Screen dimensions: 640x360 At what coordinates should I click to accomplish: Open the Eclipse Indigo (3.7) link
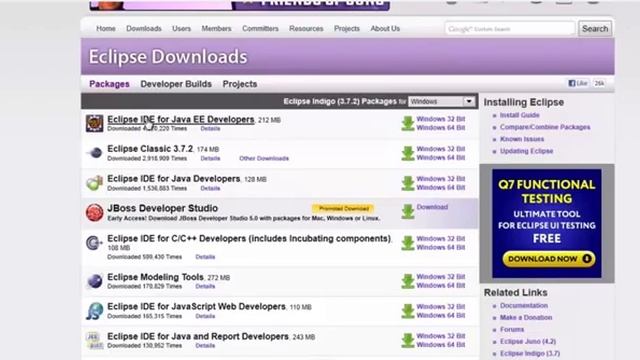click(530, 353)
